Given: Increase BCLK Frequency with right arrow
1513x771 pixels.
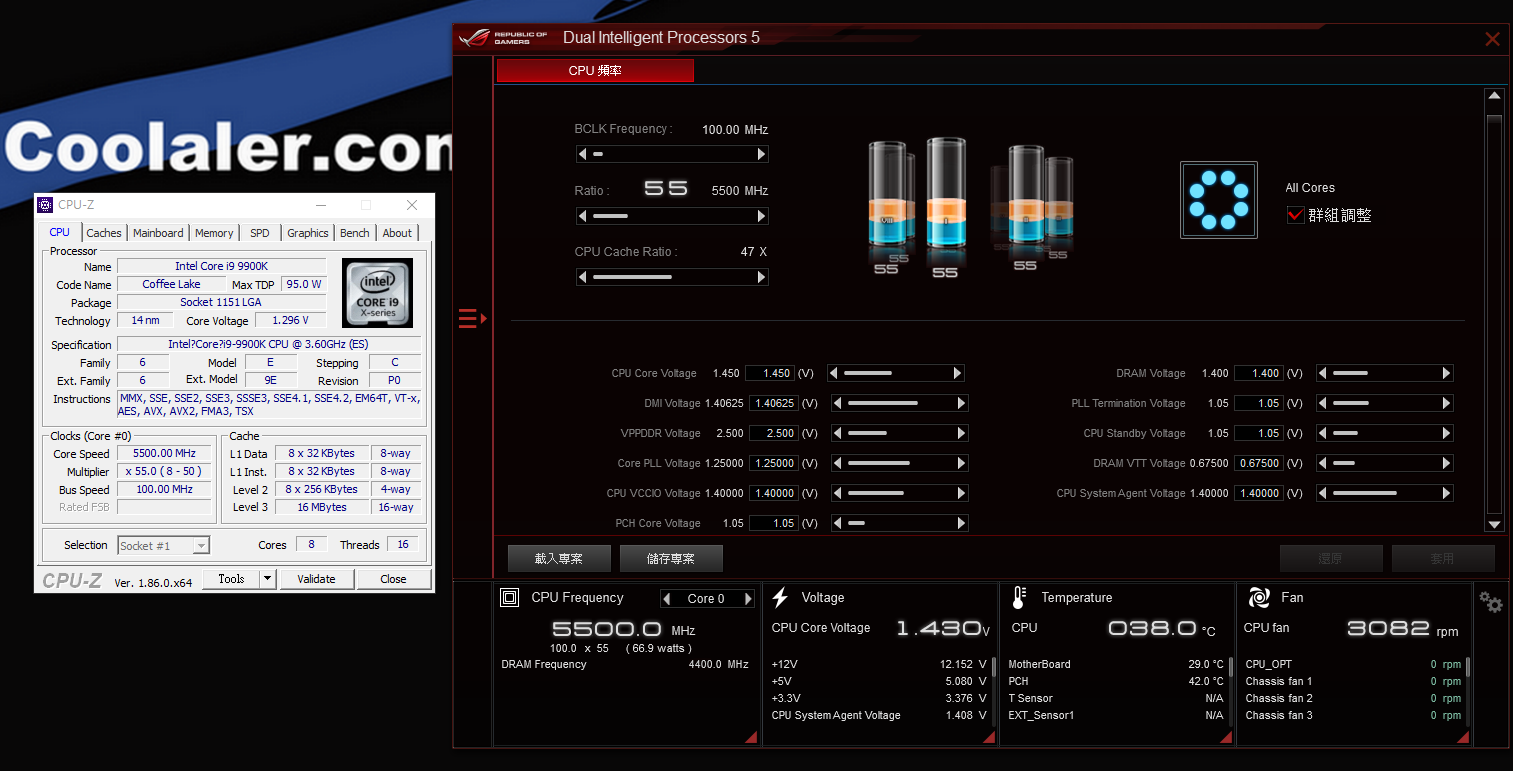Looking at the screenshot, I should click(762, 154).
